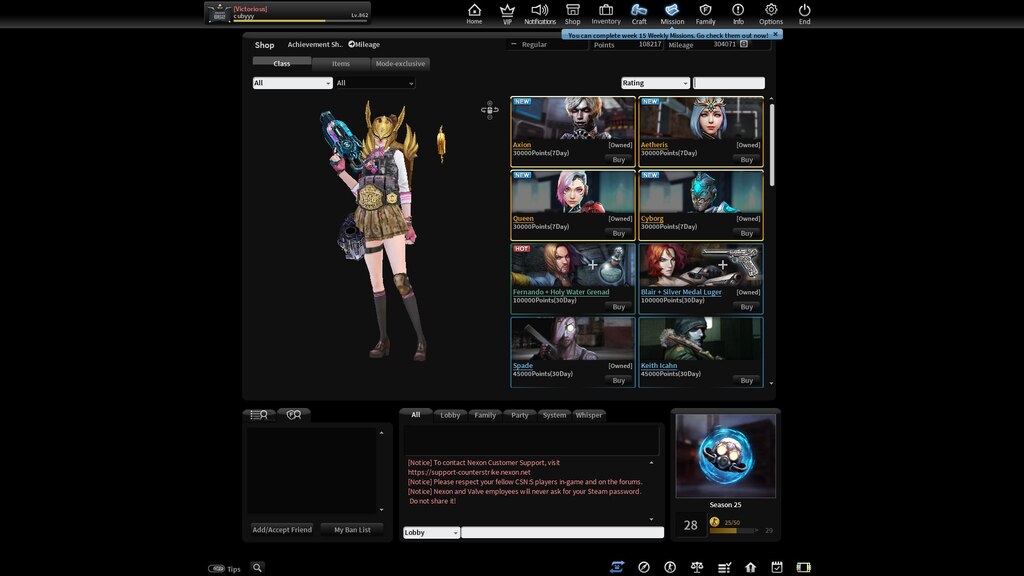Click the running figure circle icon
The image size is (1024, 576).
point(670,567)
